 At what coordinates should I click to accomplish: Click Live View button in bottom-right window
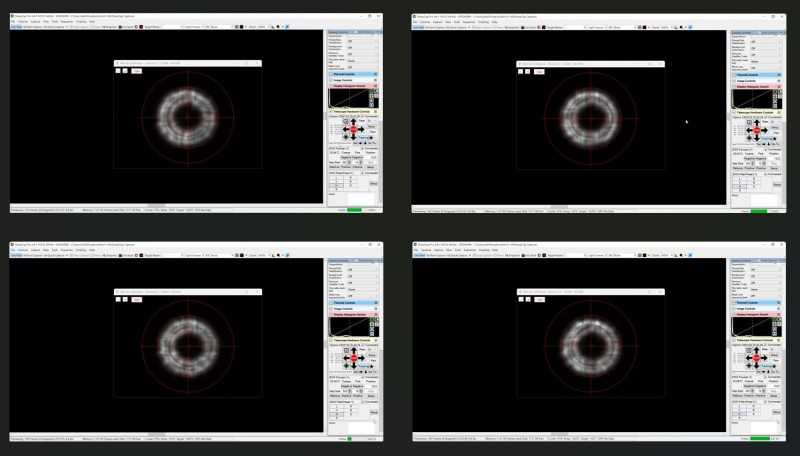point(419,255)
